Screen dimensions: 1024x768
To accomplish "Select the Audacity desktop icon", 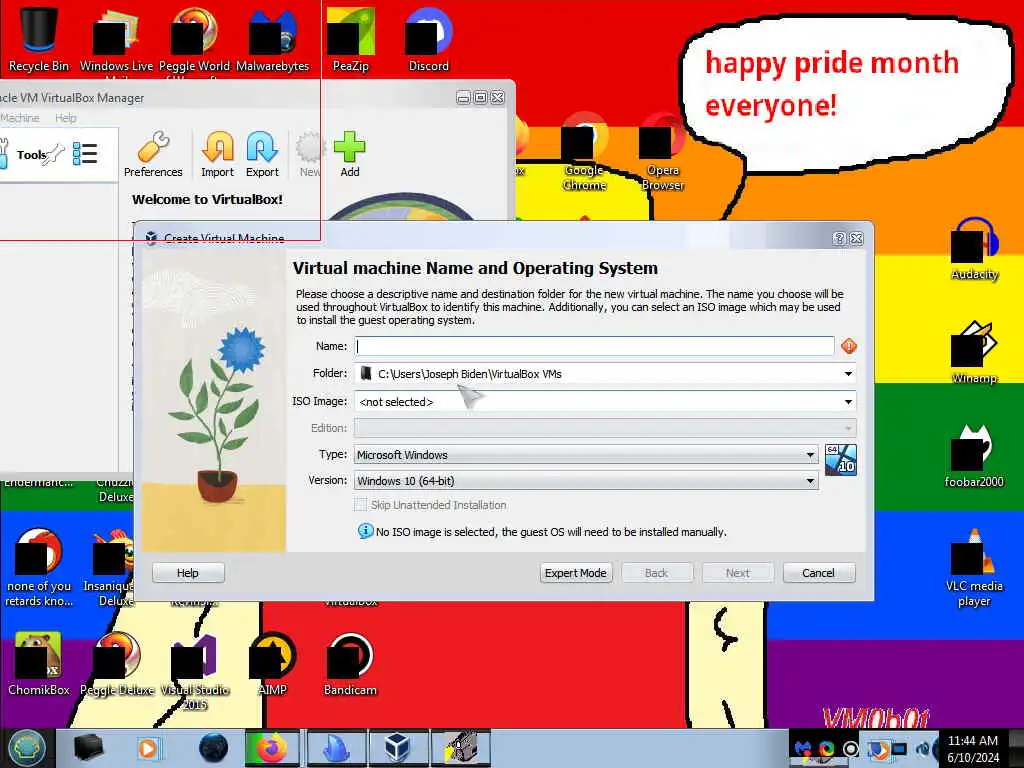I will (974, 249).
